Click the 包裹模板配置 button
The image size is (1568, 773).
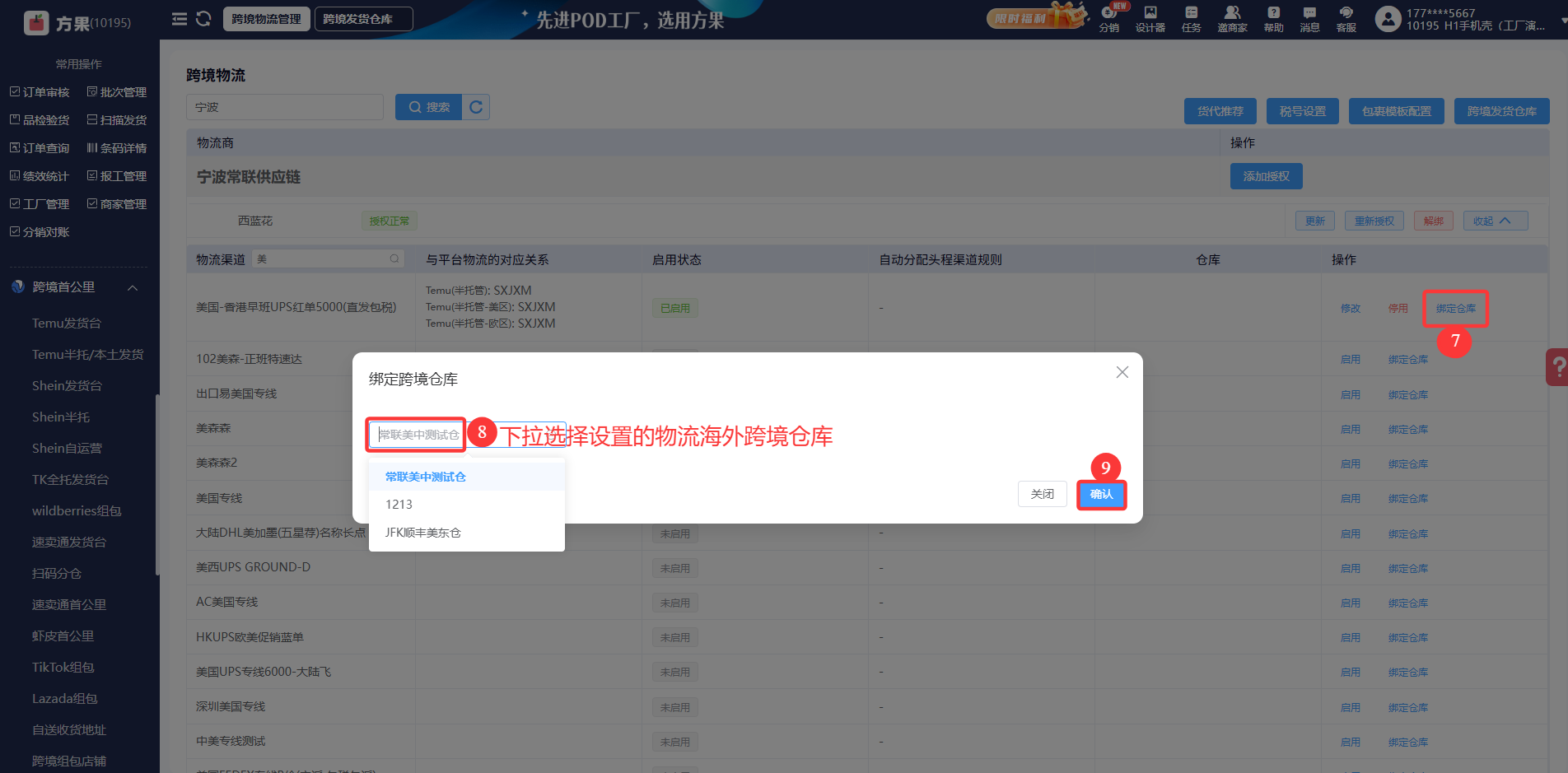[1397, 111]
